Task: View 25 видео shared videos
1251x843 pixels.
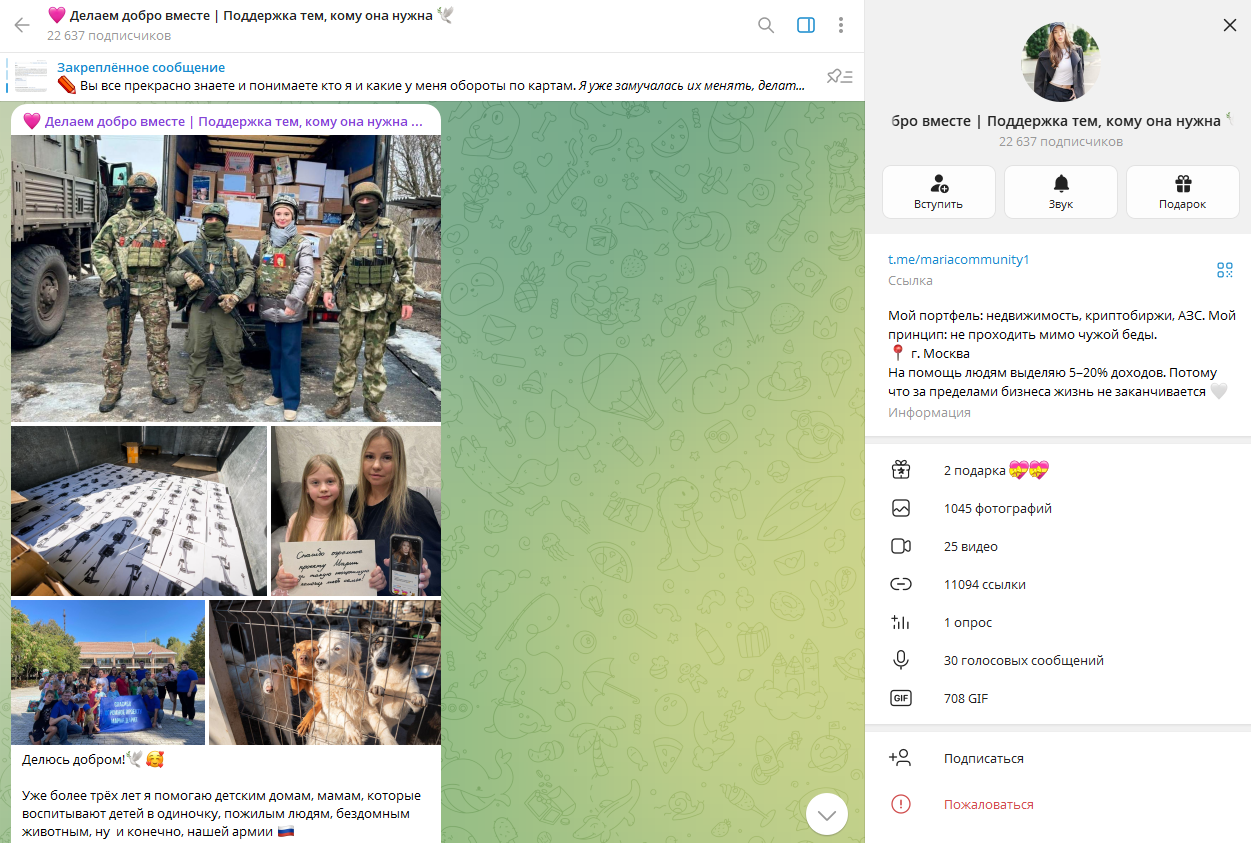Action: pos(1058,546)
